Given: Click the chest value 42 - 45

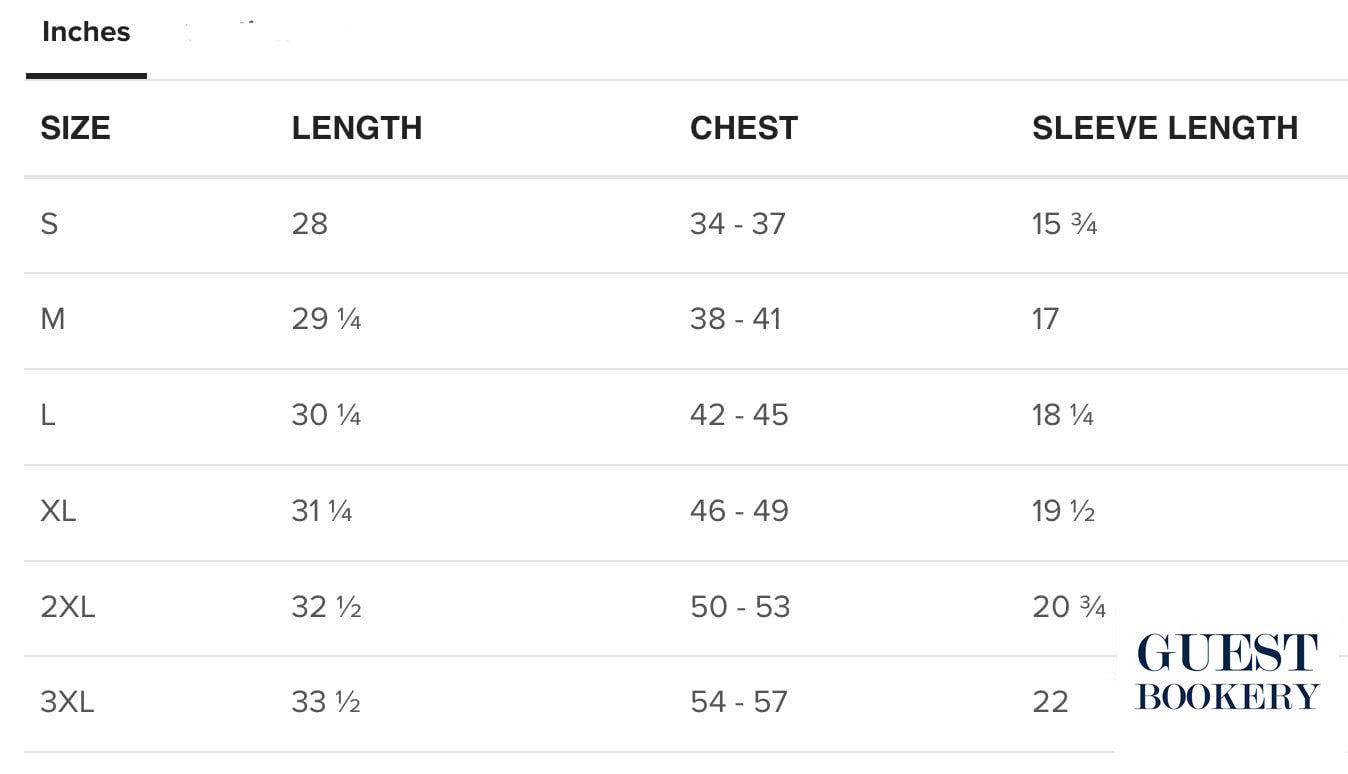Looking at the screenshot, I should pos(739,415).
